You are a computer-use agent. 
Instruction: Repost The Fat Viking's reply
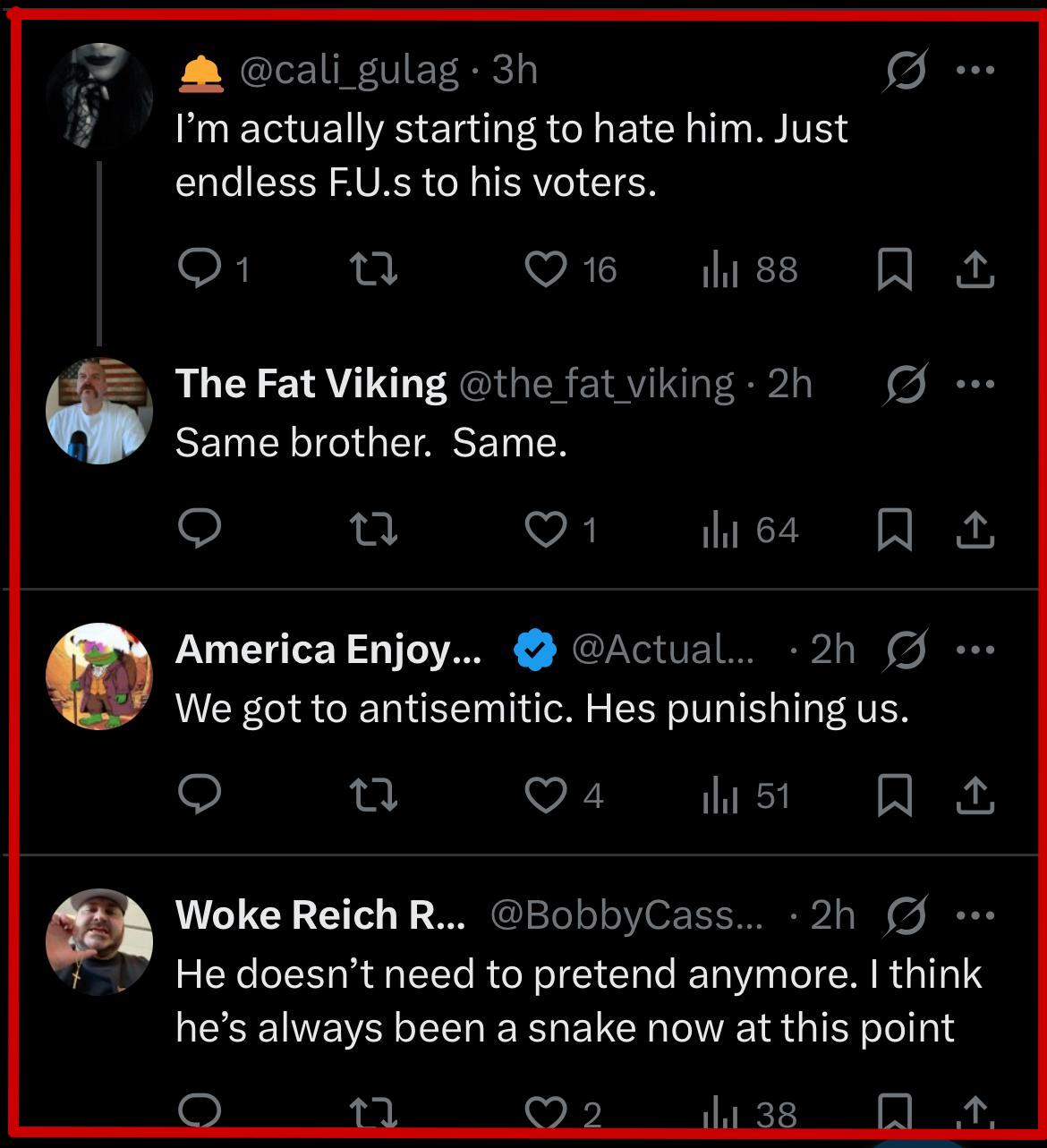(x=372, y=530)
